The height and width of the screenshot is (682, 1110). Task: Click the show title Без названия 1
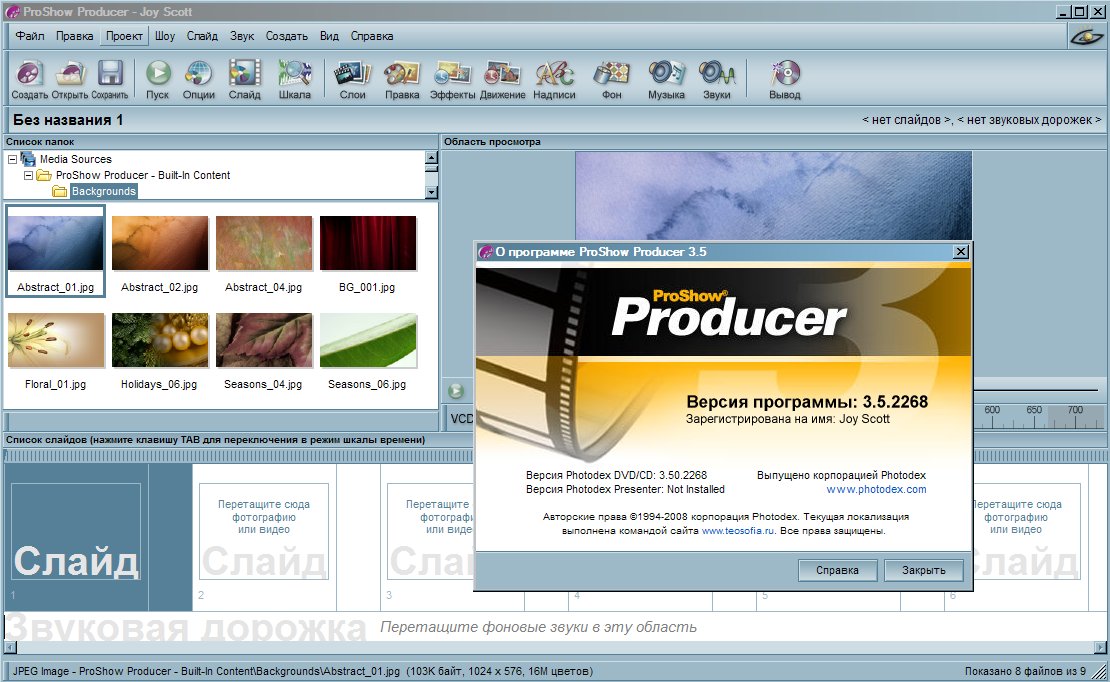[68, 120]
